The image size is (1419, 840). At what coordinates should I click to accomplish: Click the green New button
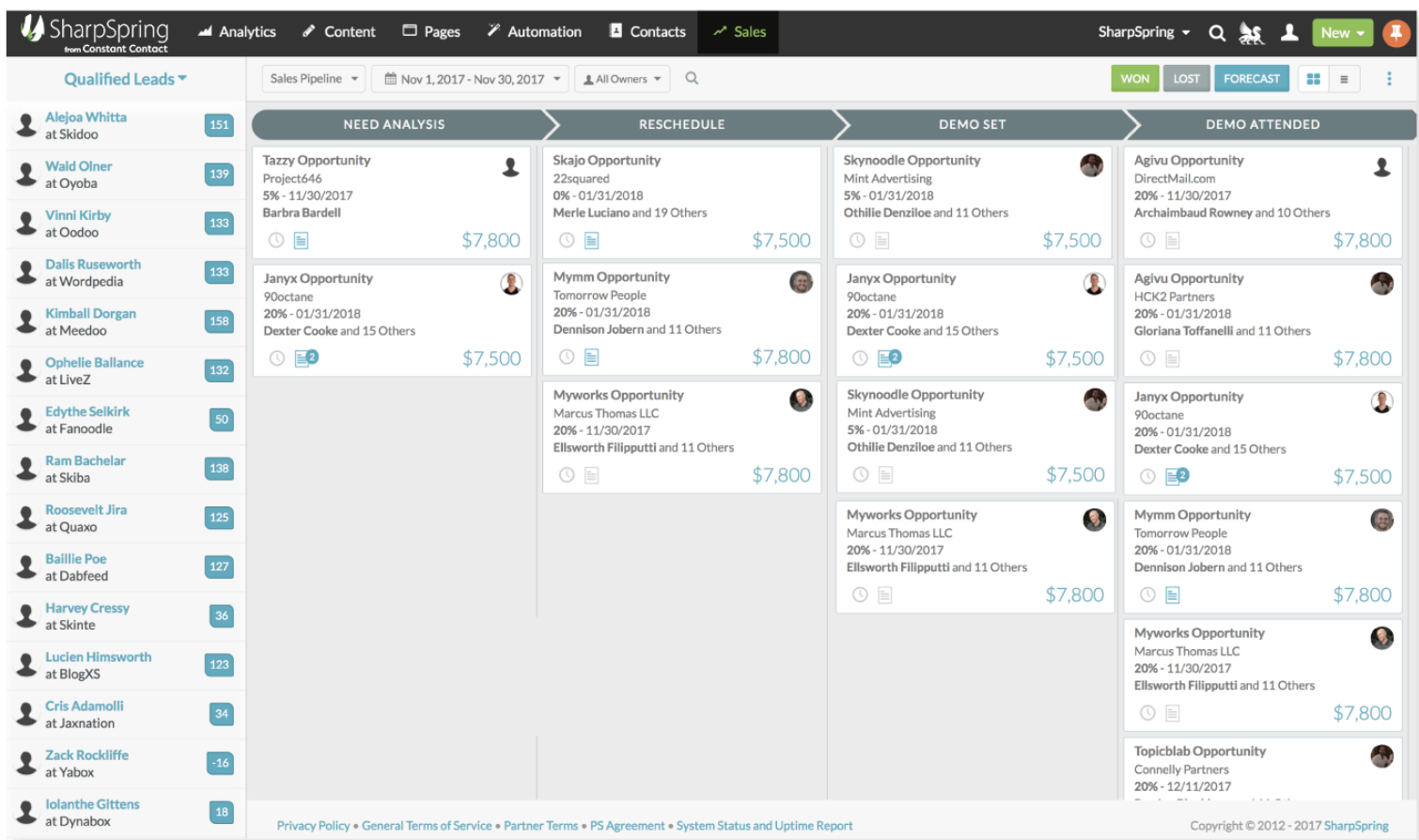tap(1342, 31)
